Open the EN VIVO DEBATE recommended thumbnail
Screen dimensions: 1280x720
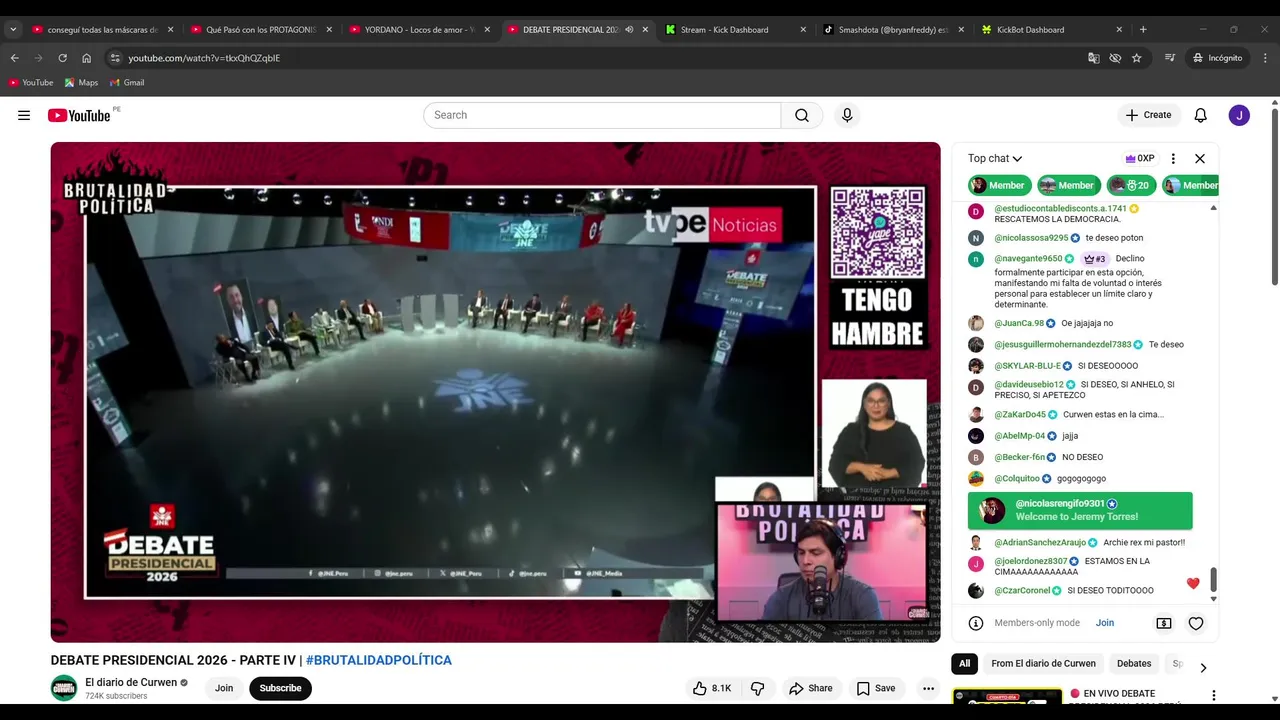(1007, 696)
